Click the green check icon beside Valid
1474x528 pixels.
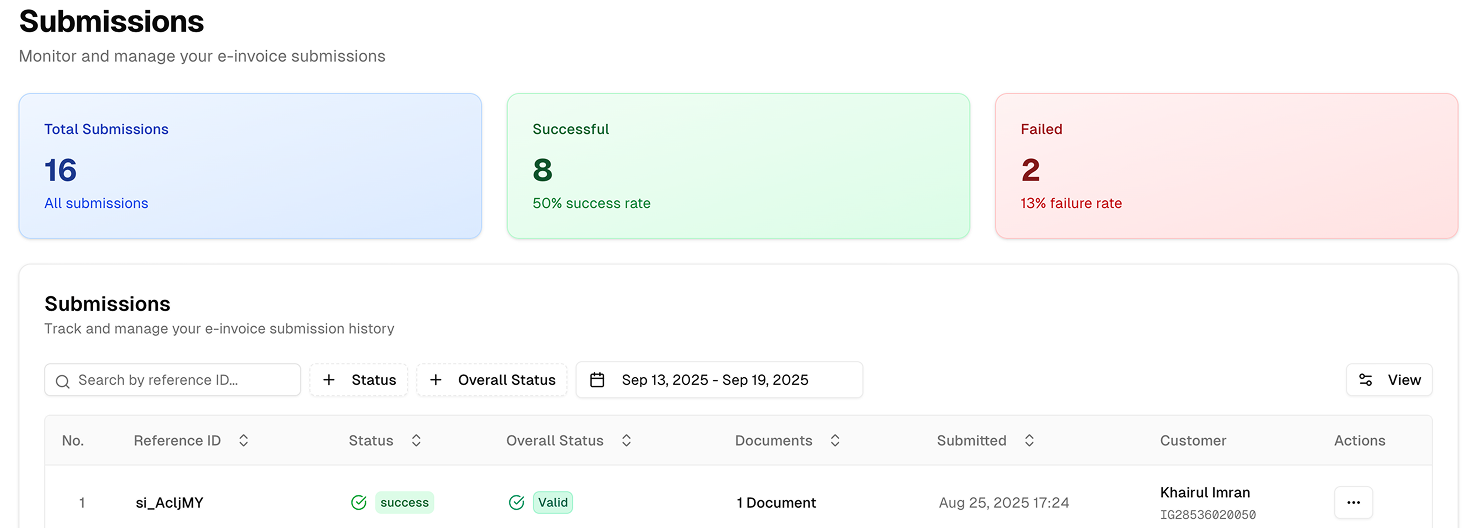tap(516, 503)
